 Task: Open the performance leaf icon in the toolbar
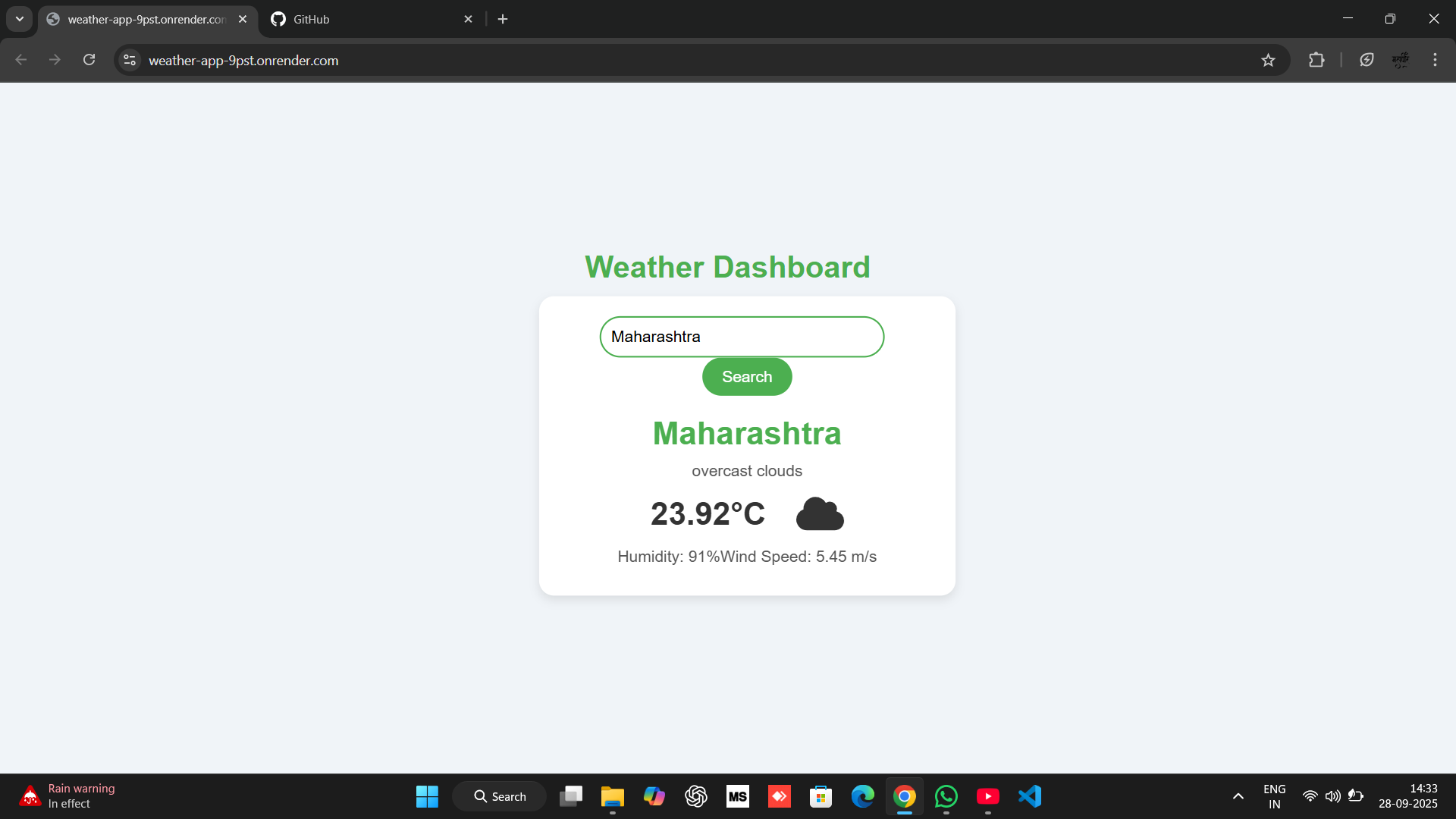point(1367,60)
